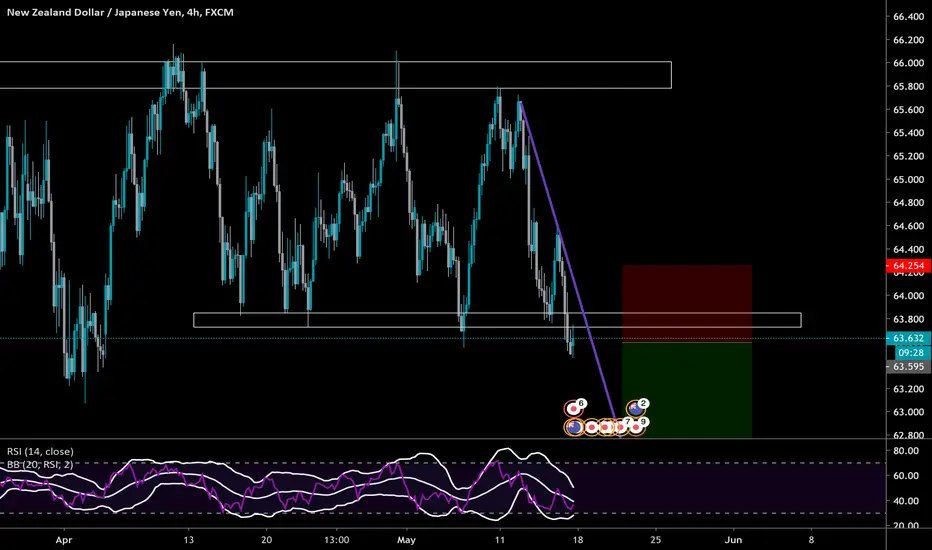Image resolution: width=932 pixels, height=550 pixels.
Task: Select the support rectangle near 63.800
Action: (497, 320)
